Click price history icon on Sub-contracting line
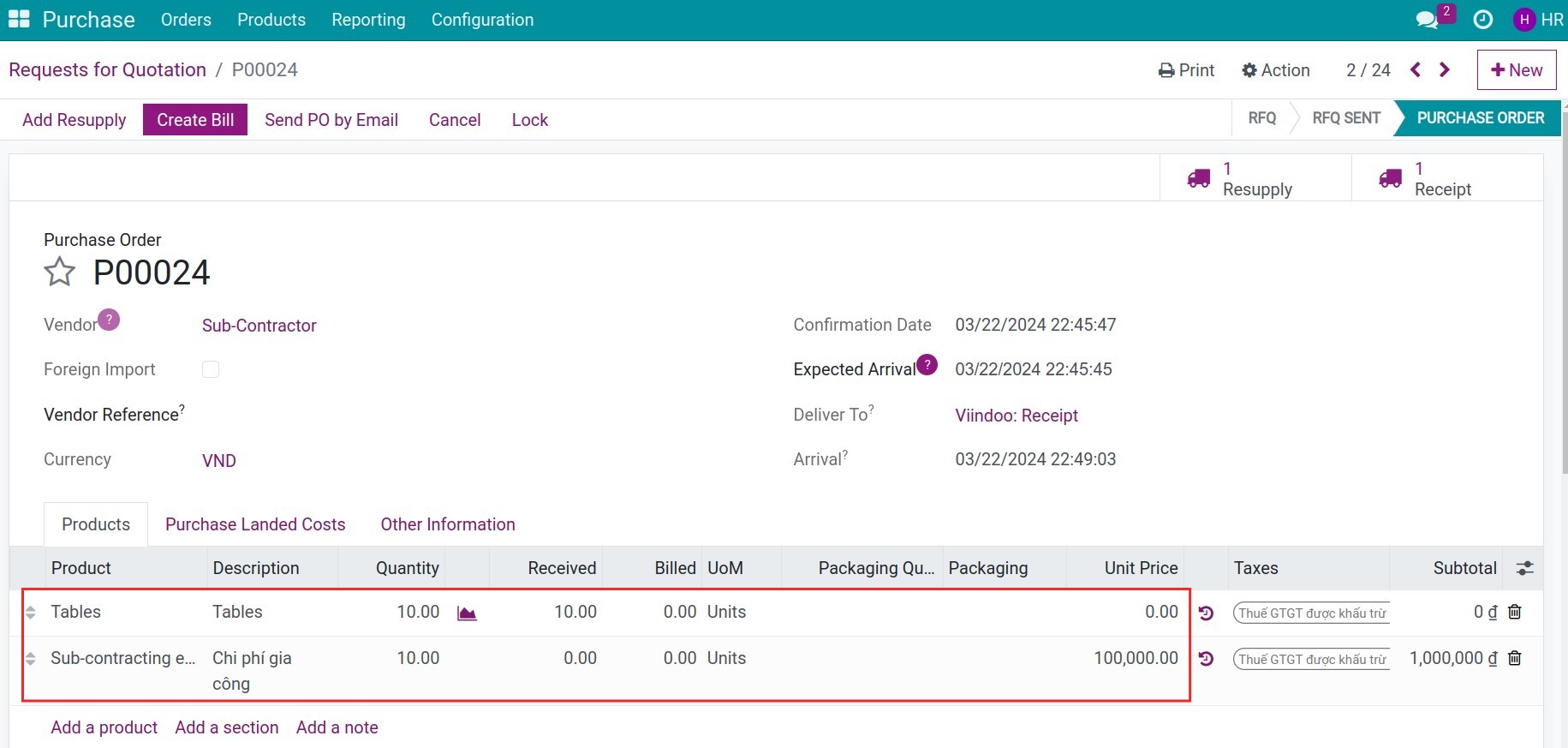This screenshot has width=1568, height=748. tap(1207, 659)
